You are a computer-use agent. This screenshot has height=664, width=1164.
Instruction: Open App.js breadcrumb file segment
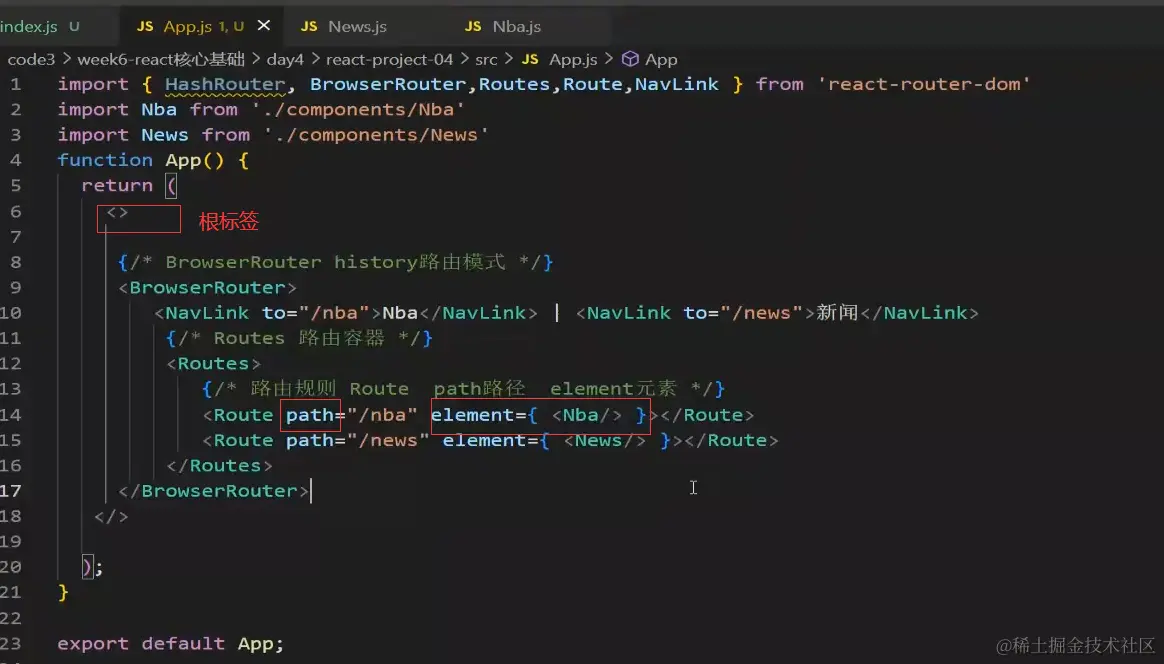coord(573,59)
